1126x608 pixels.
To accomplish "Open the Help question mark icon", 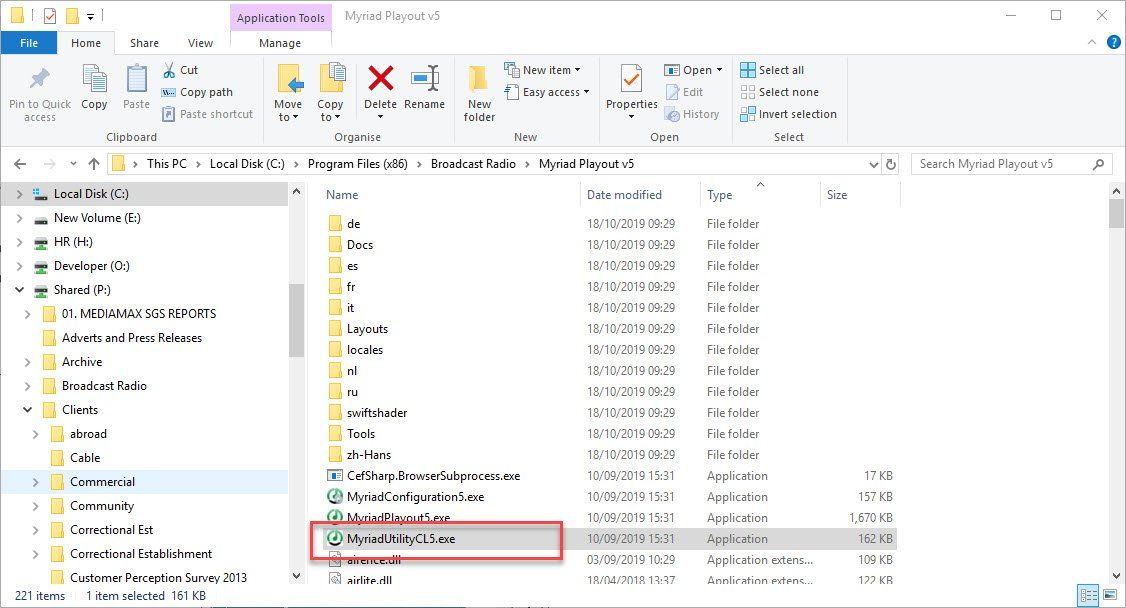I will [x=1114, y=42].
